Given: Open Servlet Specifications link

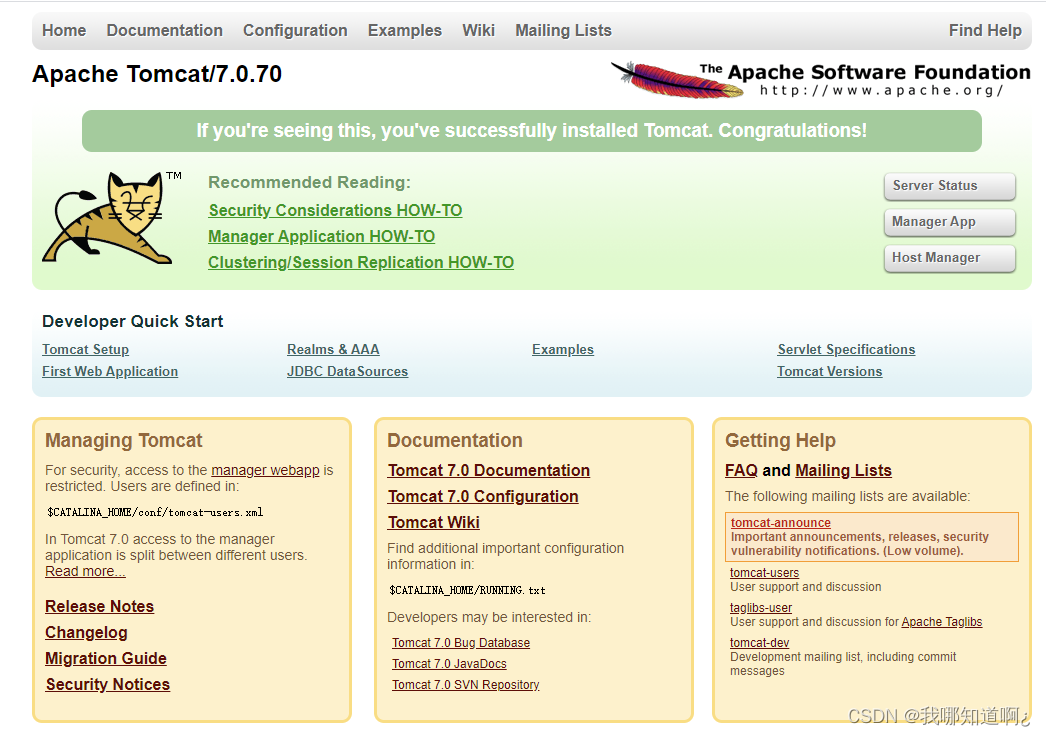Looking at the screenshot, I should [x=846, y=350].
